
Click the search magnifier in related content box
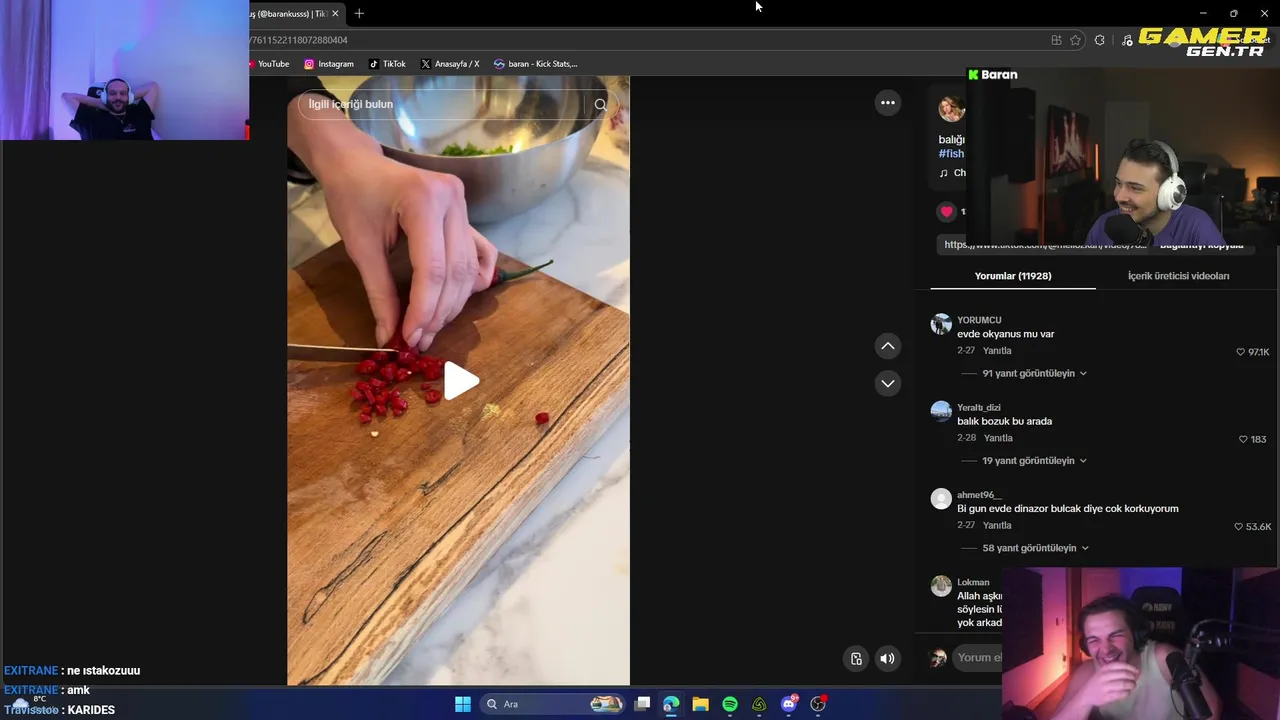click(x=600, y=104)
